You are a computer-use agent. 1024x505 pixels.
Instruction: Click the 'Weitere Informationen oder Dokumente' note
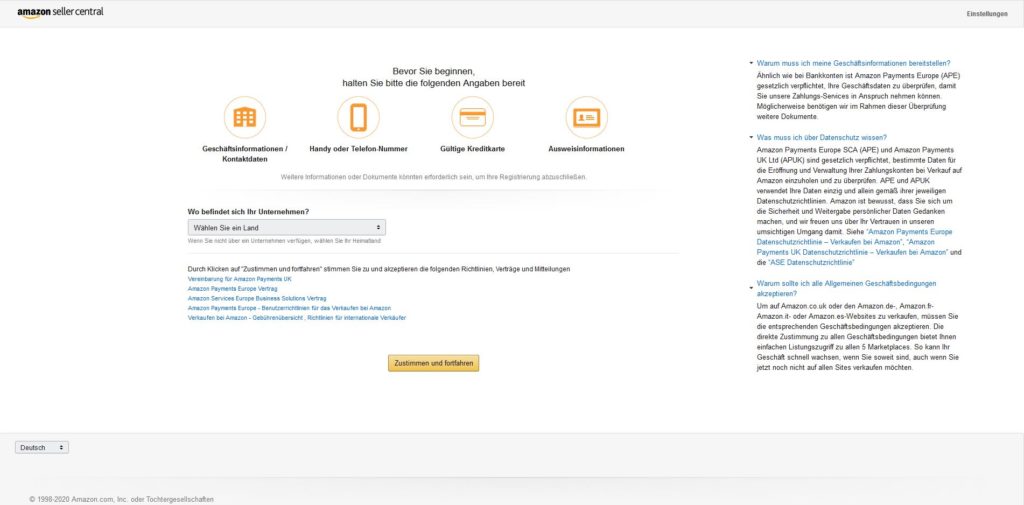click(434, 177)
